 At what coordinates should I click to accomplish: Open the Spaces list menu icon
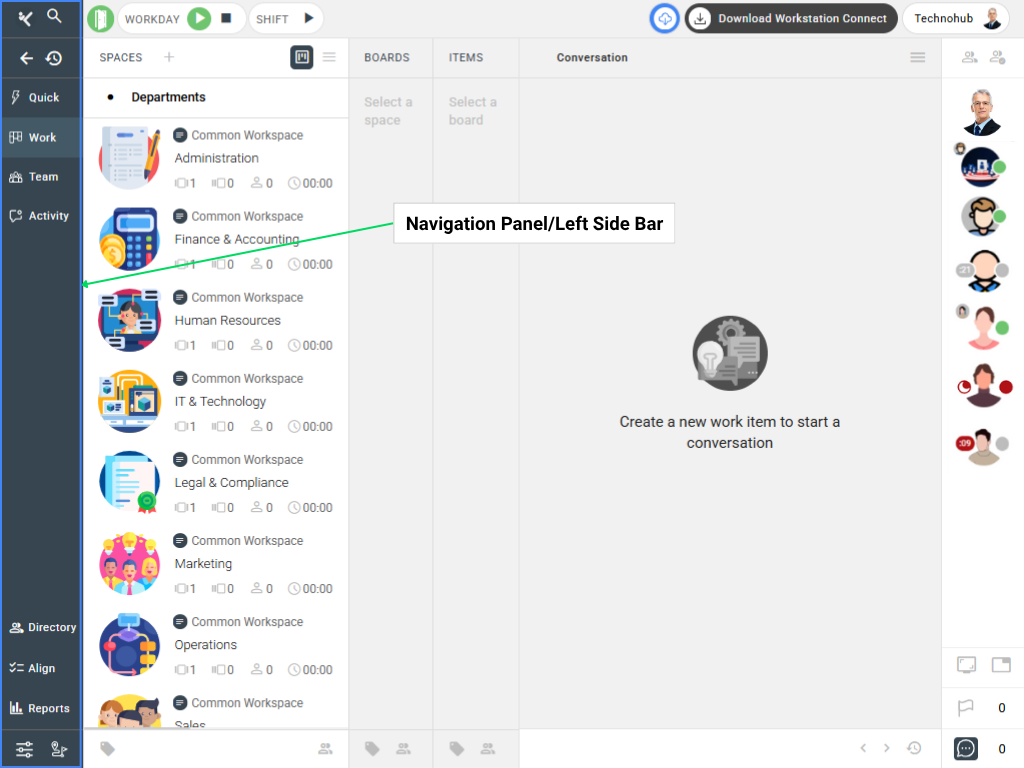(329, 57)
